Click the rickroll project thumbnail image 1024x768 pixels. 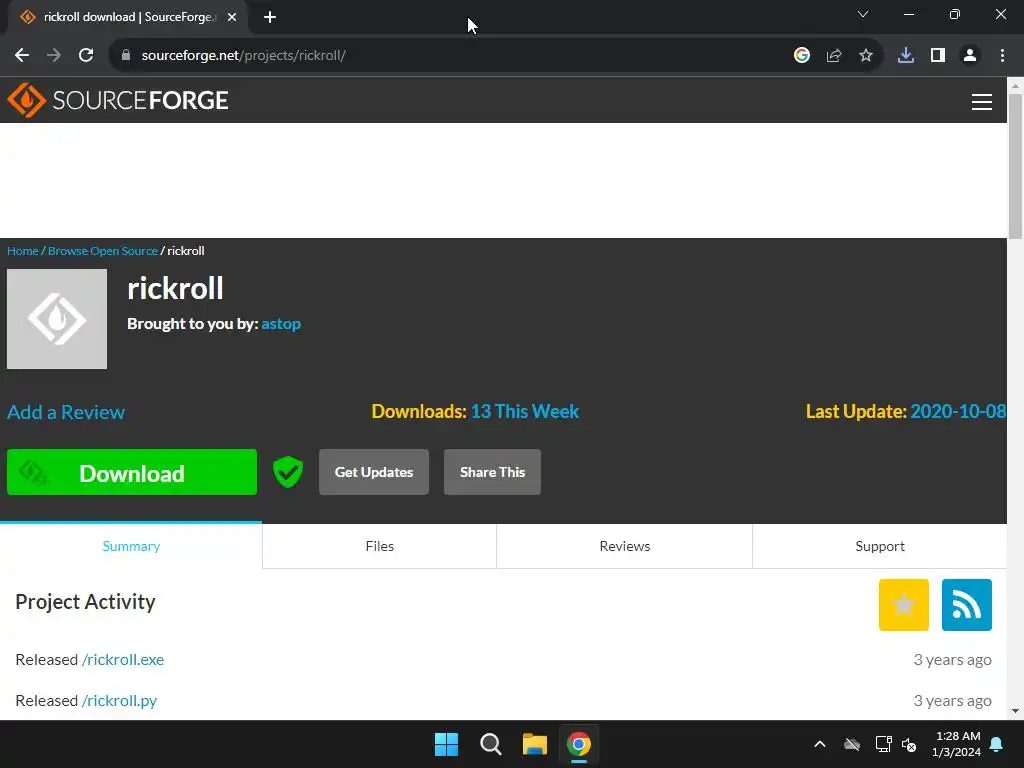click(x=57, y=319)
